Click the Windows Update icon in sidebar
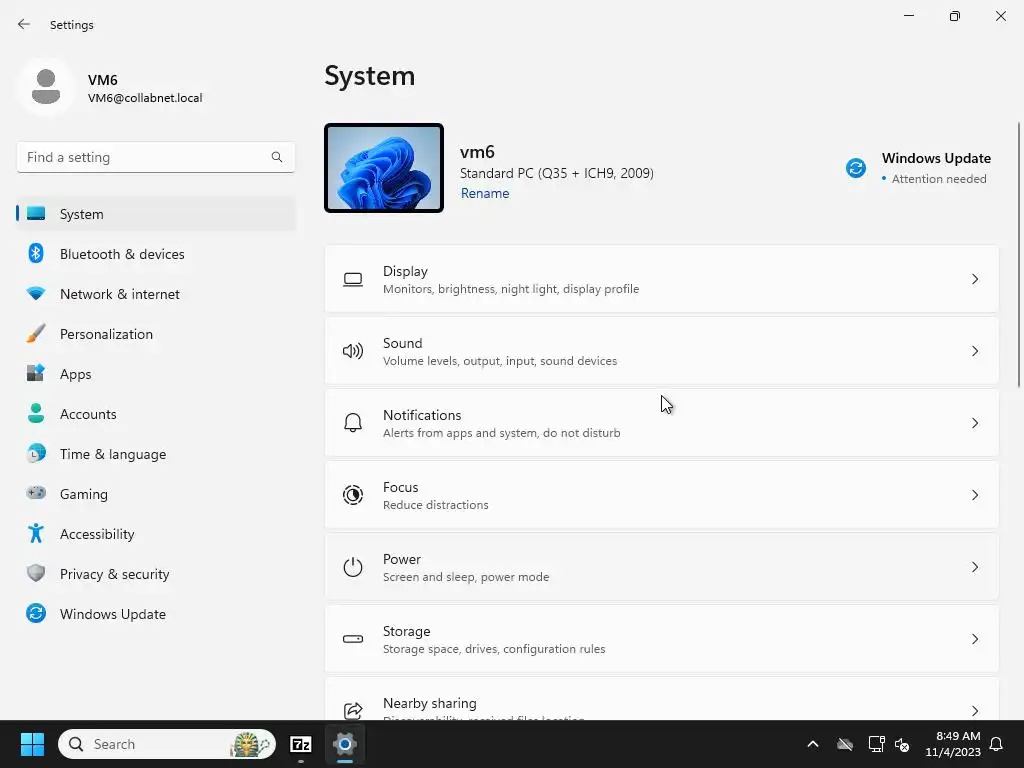 tap(36, 613)
